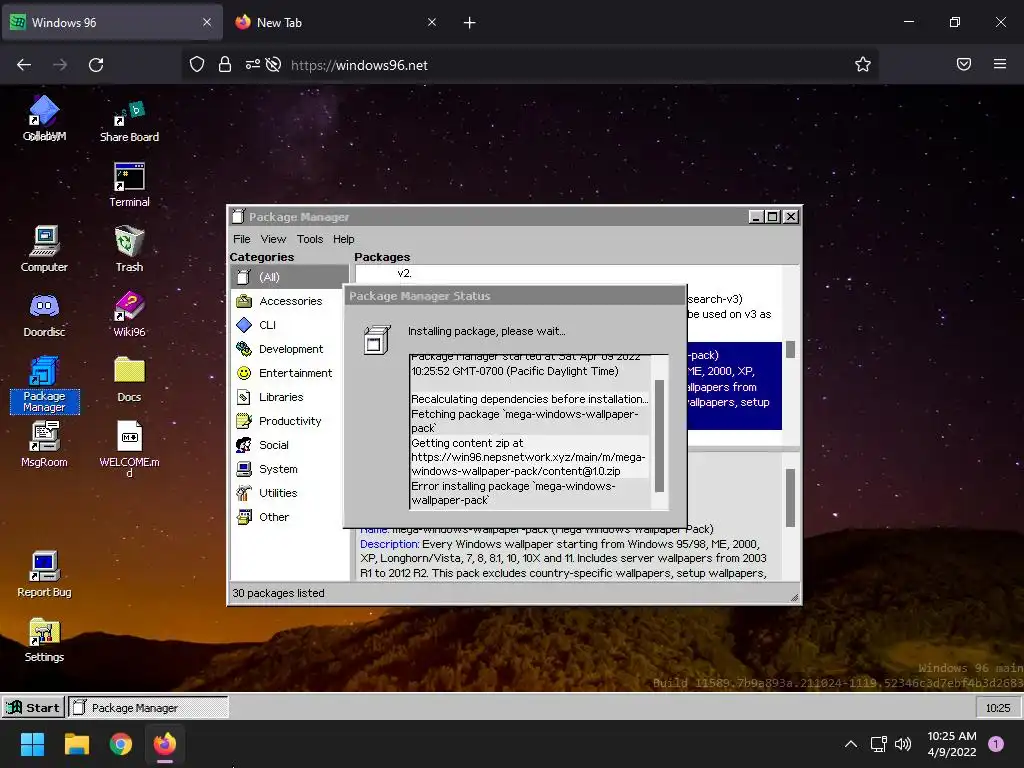The width and height of the screenshot is (1024, 768).
Task: Open the tracking protection shield
Action: pos(197,65)
